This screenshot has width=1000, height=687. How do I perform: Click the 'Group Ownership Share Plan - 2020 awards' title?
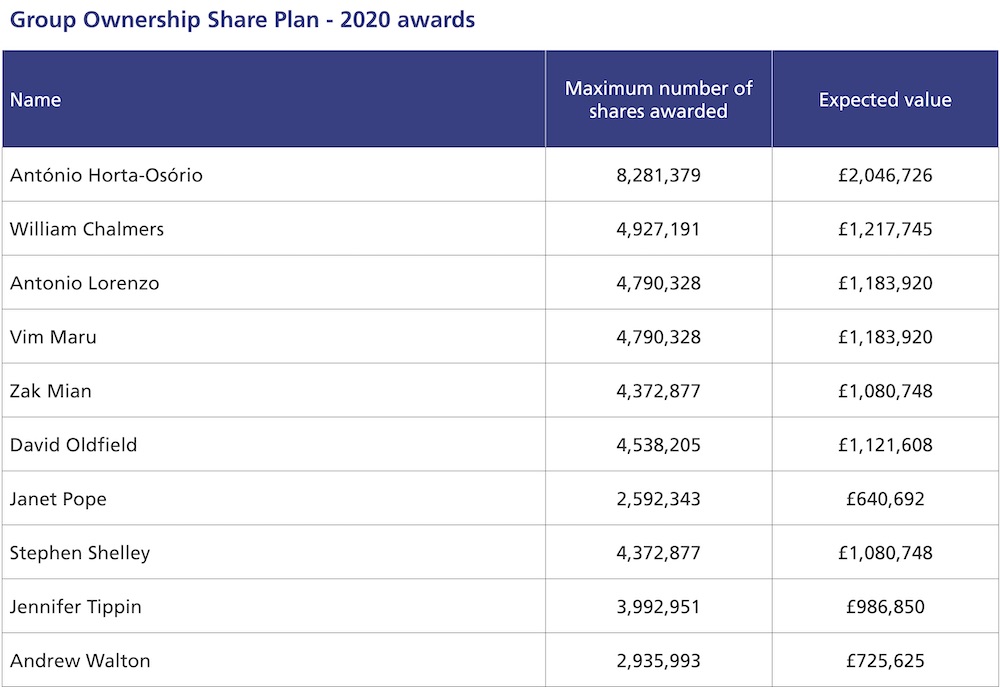tap(242, 19)
